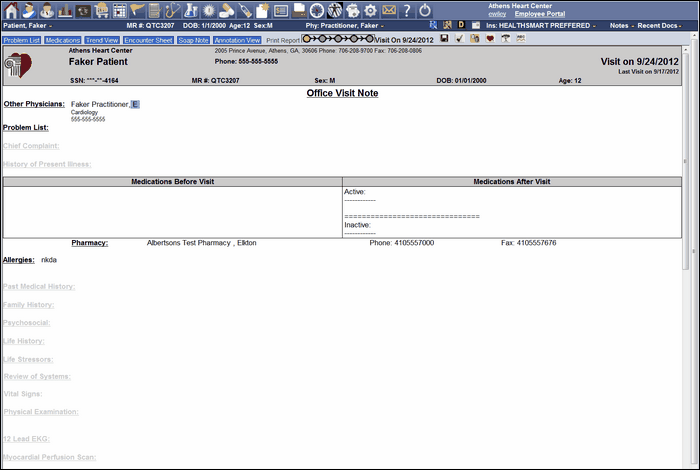Go to the Home house icon

click(x=11, y=10)
